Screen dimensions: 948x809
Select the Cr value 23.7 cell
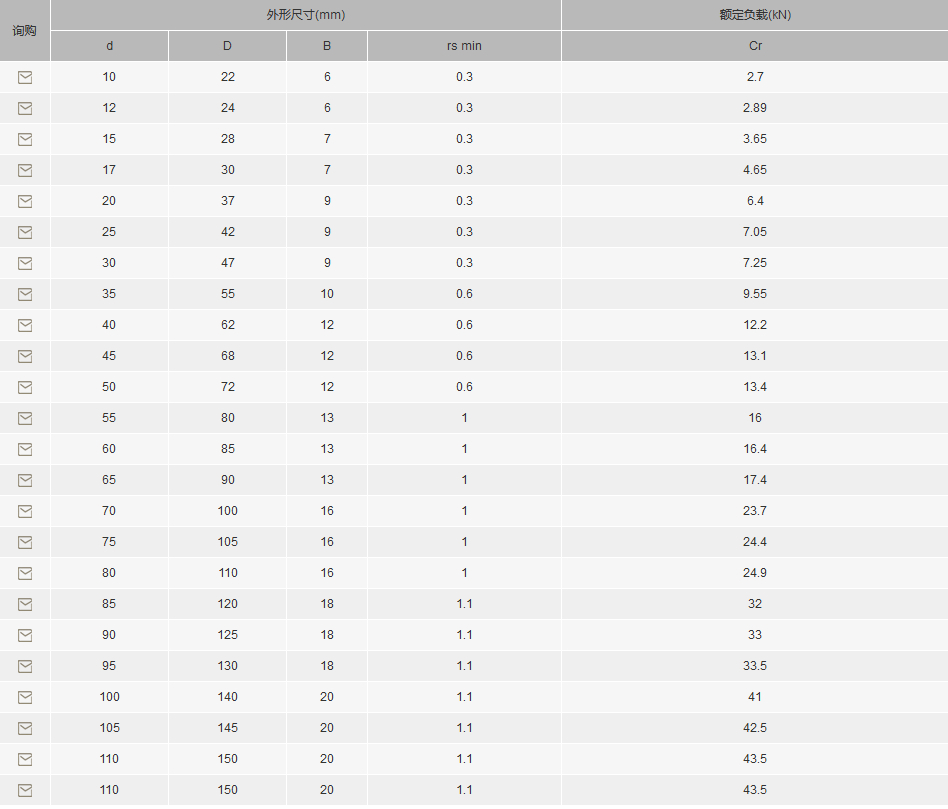coord(755,511)
